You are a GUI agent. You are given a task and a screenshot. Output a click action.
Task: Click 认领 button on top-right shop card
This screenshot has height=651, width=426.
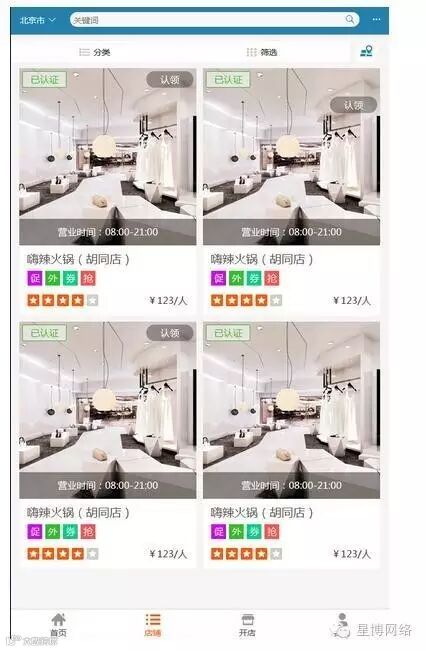pyautogui.click(x=353, y=105)
